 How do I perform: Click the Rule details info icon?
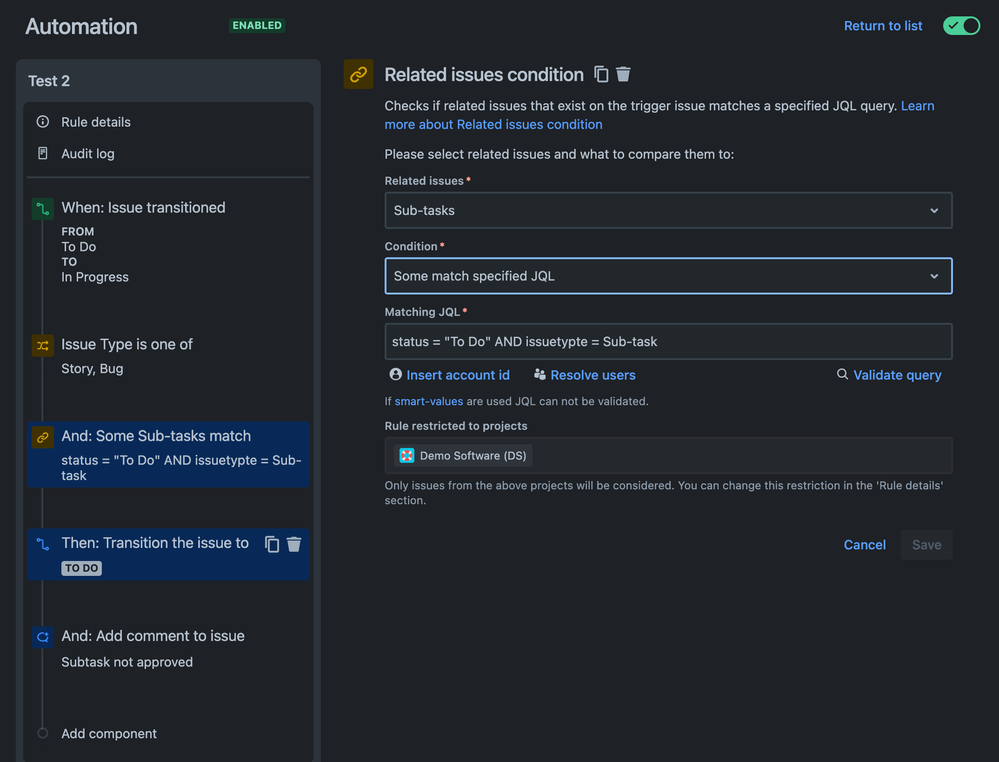coord(43,122)
